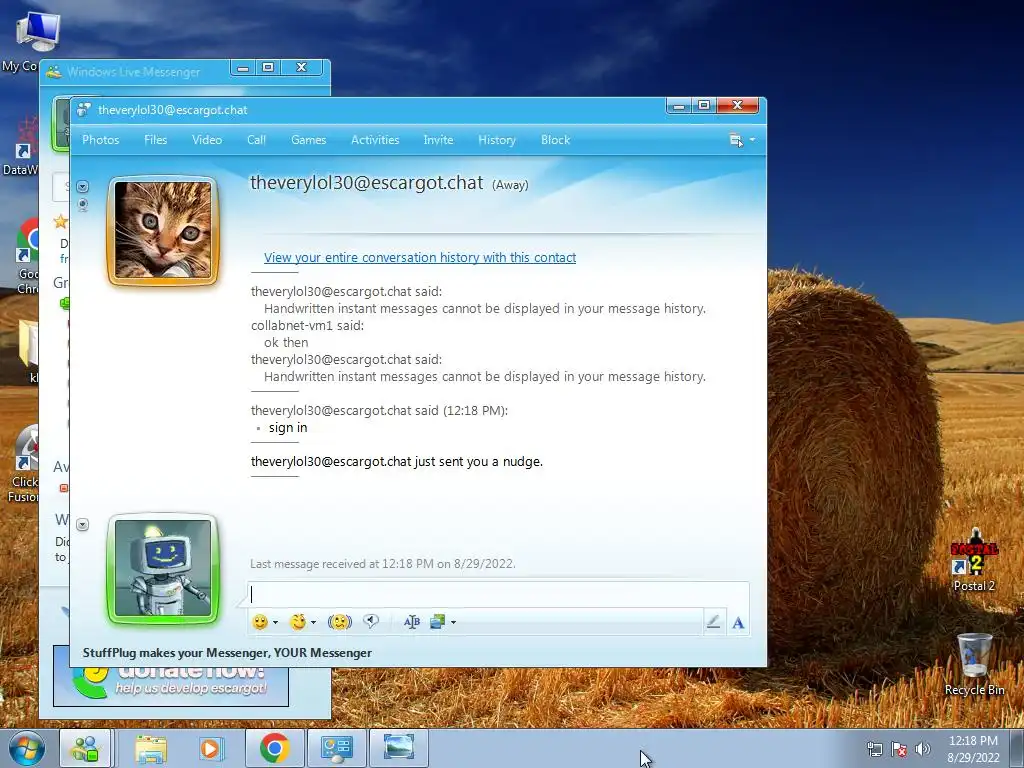The image size is (1024, 768).
Task: Click the background picture icon
Action: click(437, 622)
